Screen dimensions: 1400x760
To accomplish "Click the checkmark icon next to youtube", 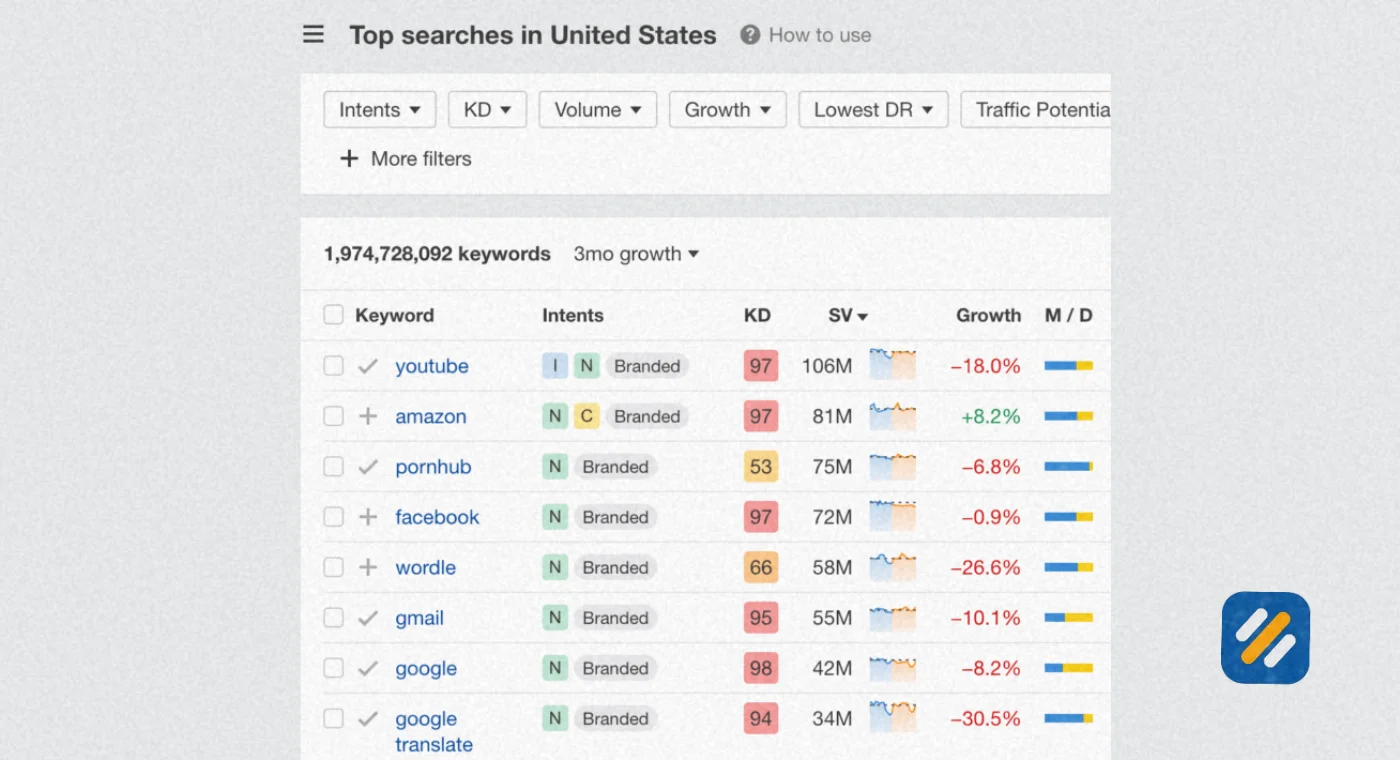I will coord(368,366).
